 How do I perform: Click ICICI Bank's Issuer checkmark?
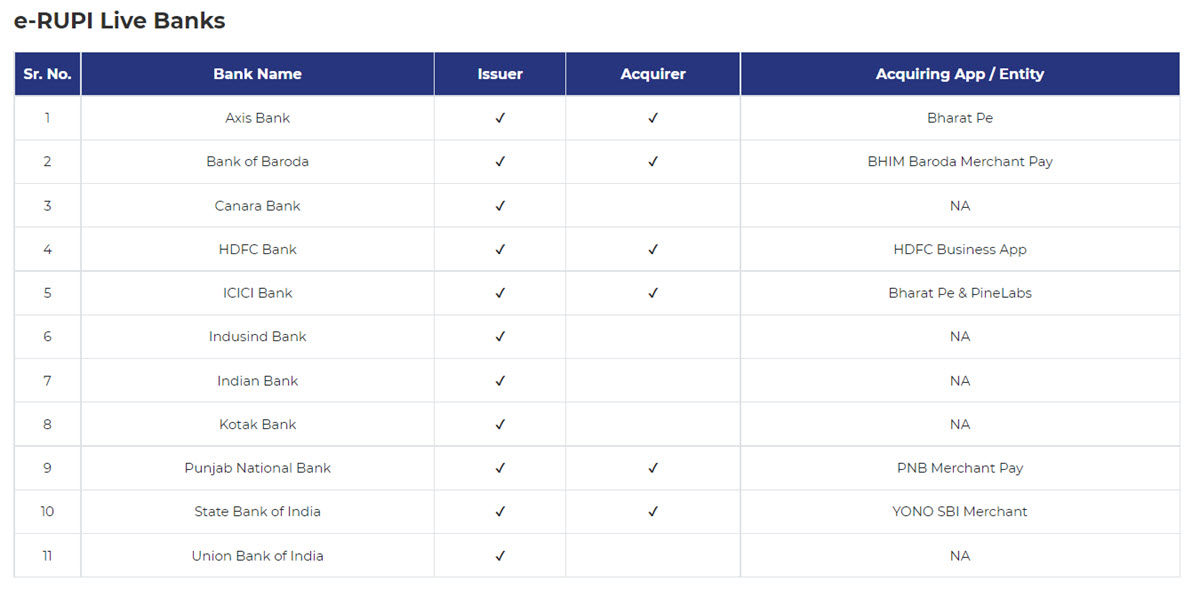[500, 293]
